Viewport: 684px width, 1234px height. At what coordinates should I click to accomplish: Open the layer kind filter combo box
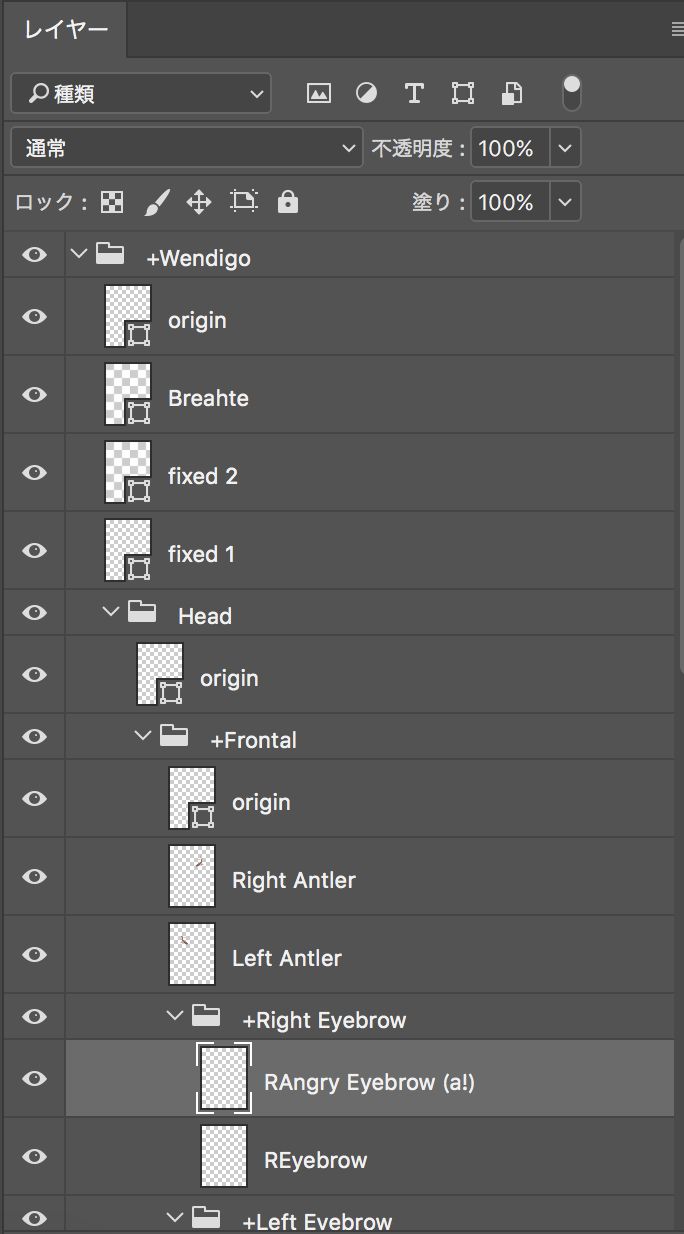pos(140,93)
